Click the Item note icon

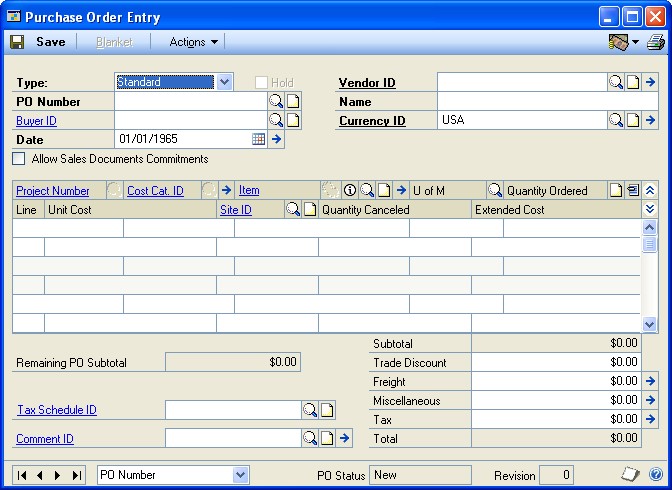click(x=384, y=190)
